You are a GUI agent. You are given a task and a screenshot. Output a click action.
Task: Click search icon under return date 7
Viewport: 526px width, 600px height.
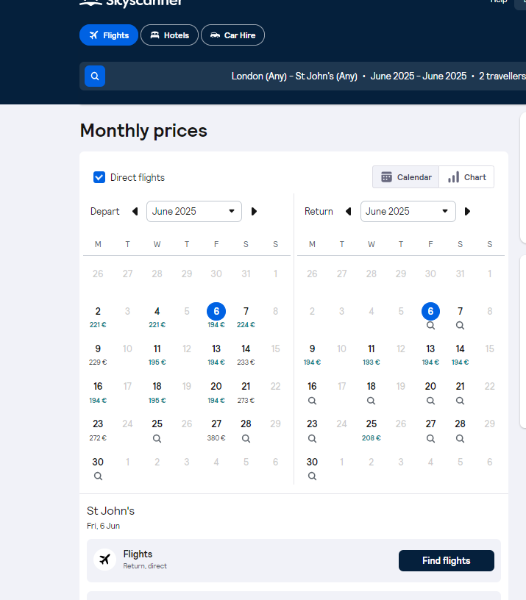(460, 325)
